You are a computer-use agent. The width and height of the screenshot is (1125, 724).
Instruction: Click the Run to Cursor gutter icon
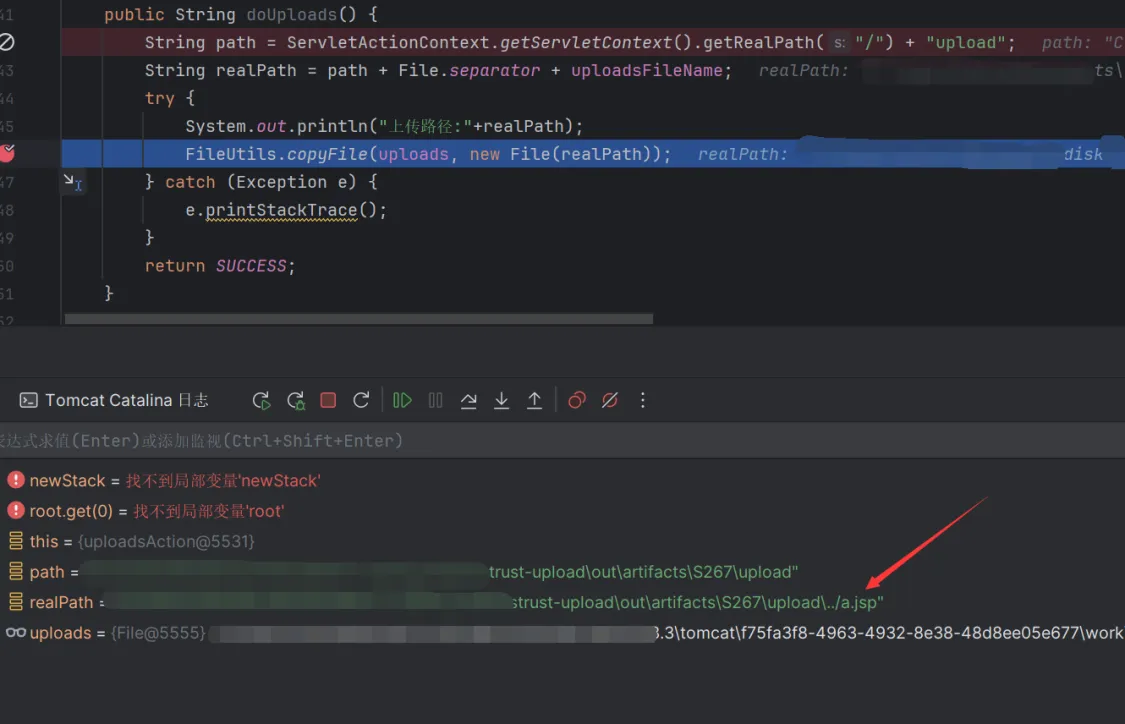coord(72,182)
